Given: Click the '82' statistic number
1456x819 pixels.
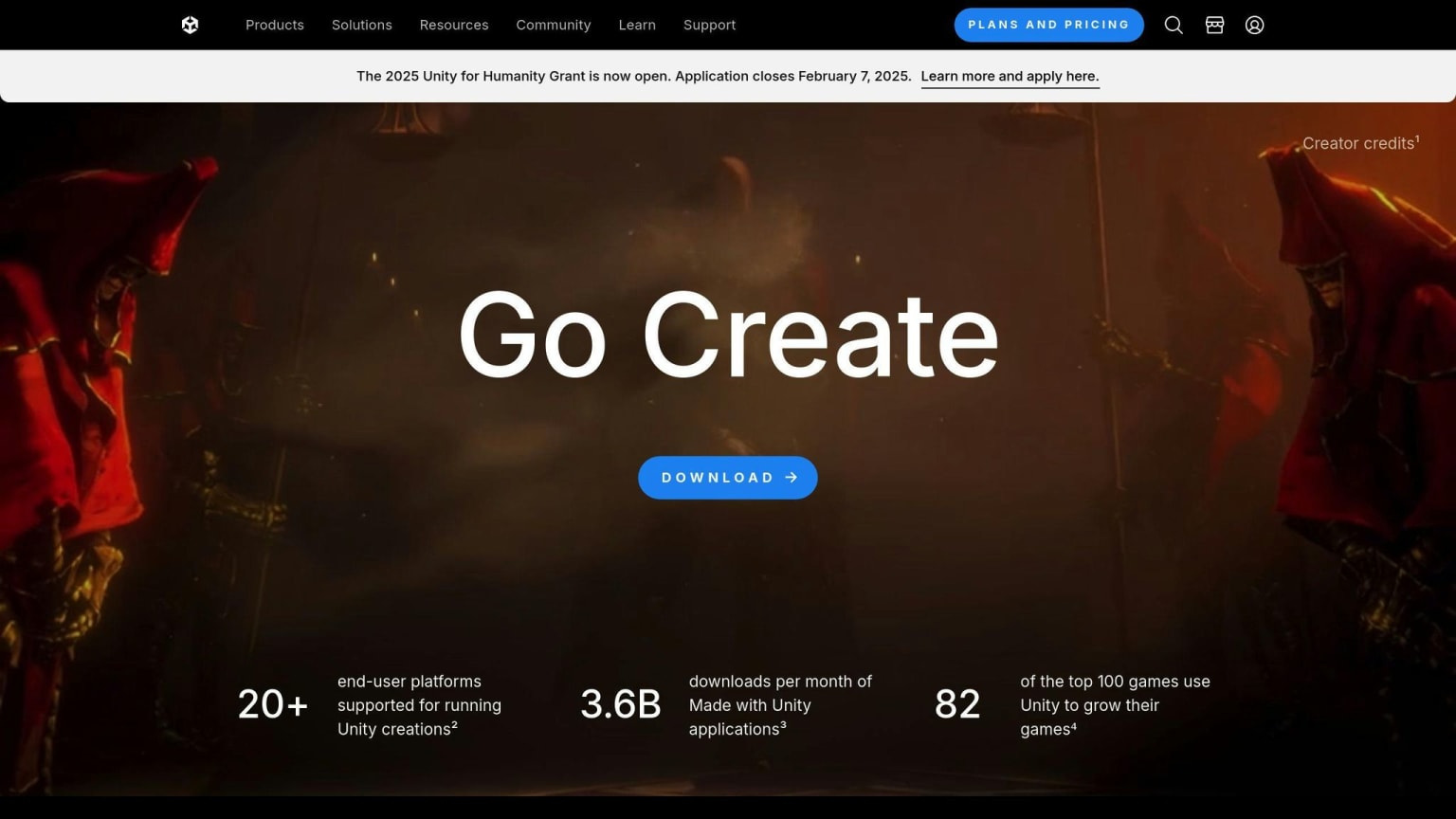Looking at the screenshot, I should click(x=957, y=704).
